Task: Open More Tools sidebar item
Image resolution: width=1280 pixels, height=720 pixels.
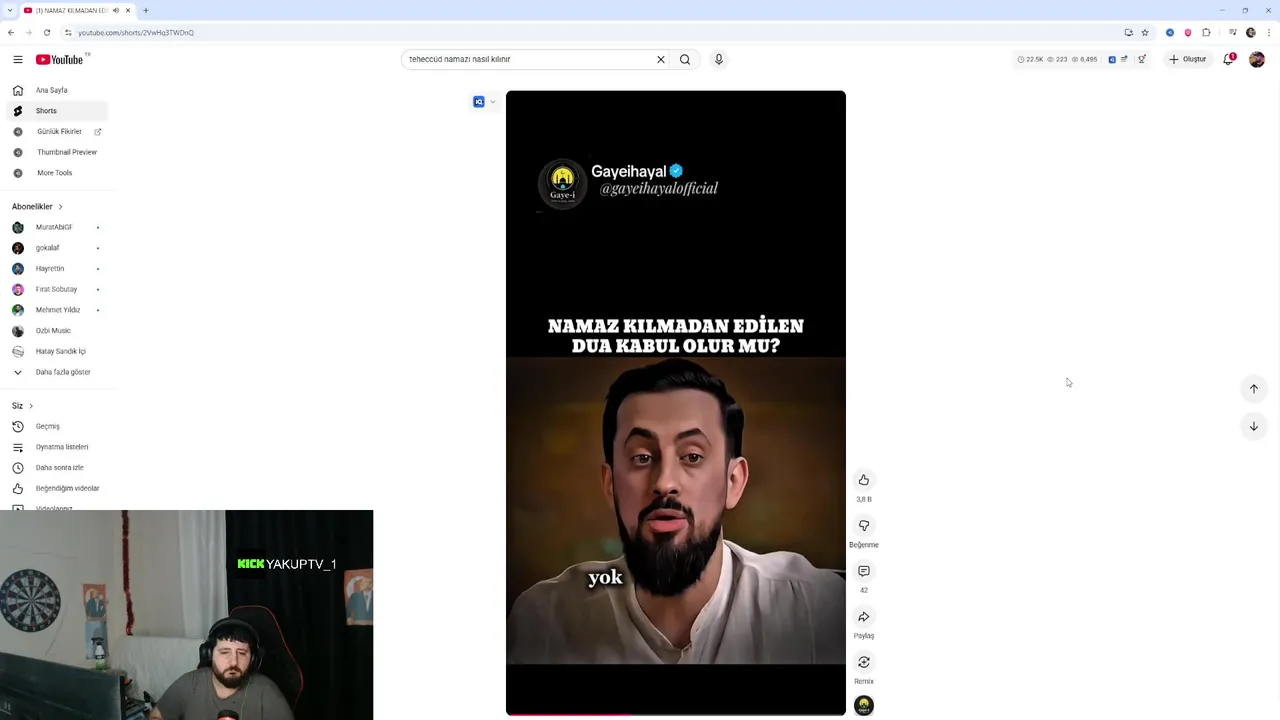Action: (x=56, y=173)
